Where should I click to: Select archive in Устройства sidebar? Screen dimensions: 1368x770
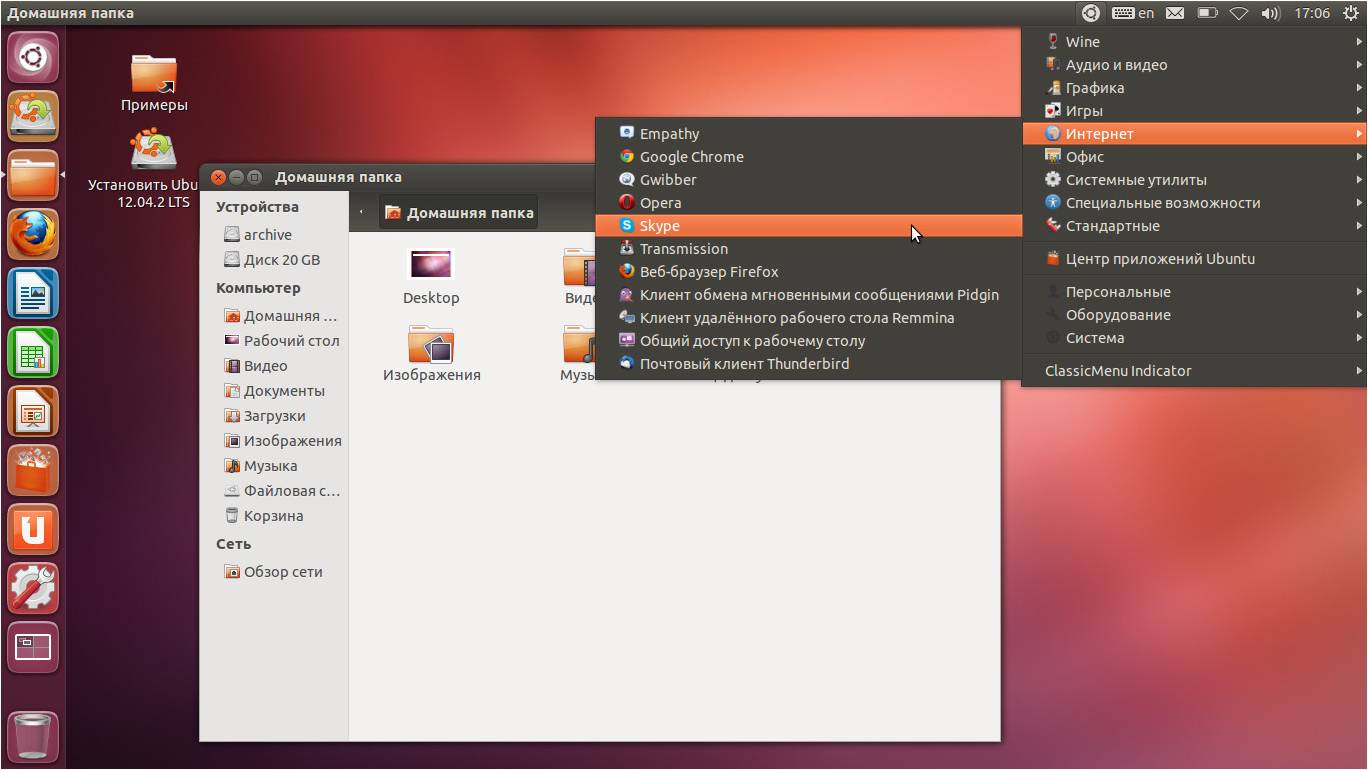pyautogui.click(x=274, y=235)
